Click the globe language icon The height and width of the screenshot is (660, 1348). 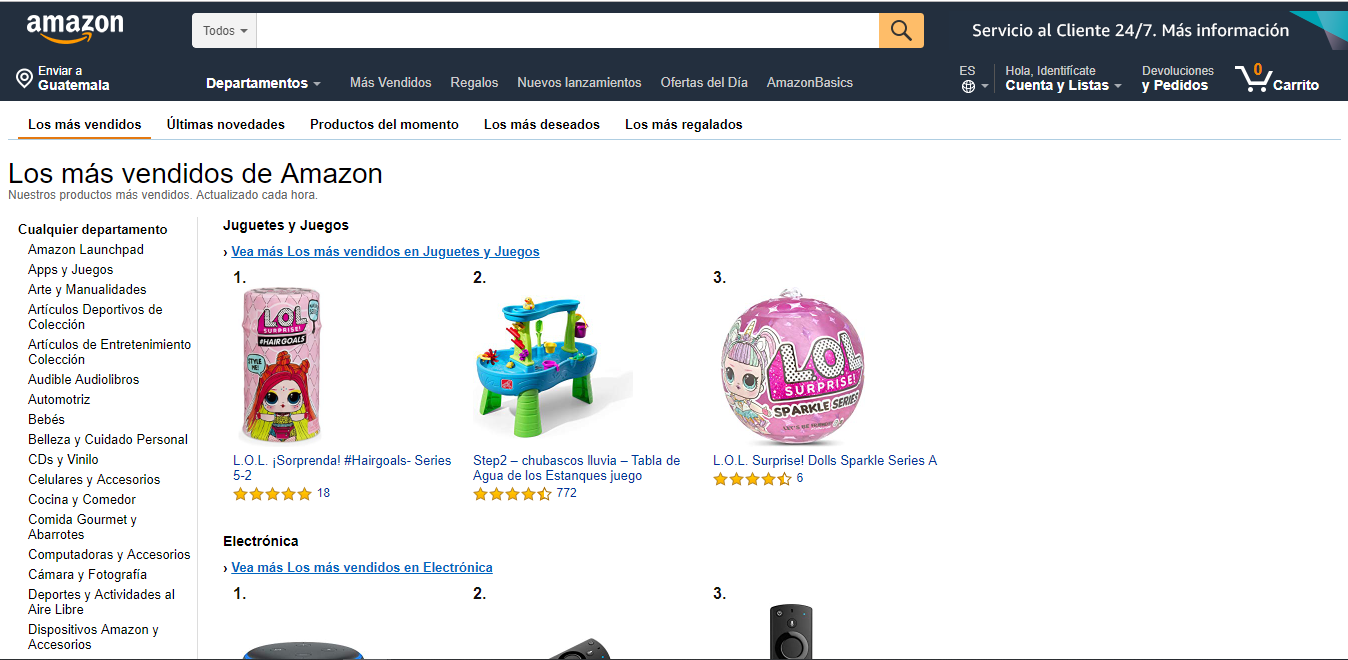pos(968,86)
